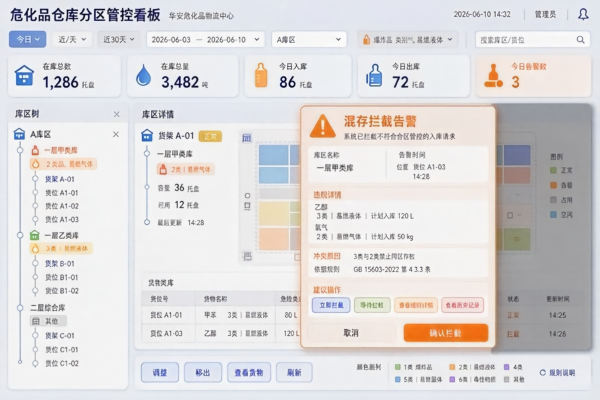The image size is (600, 400).
Task: Open the 近7天 dropdown
Action: coord(72,39)
